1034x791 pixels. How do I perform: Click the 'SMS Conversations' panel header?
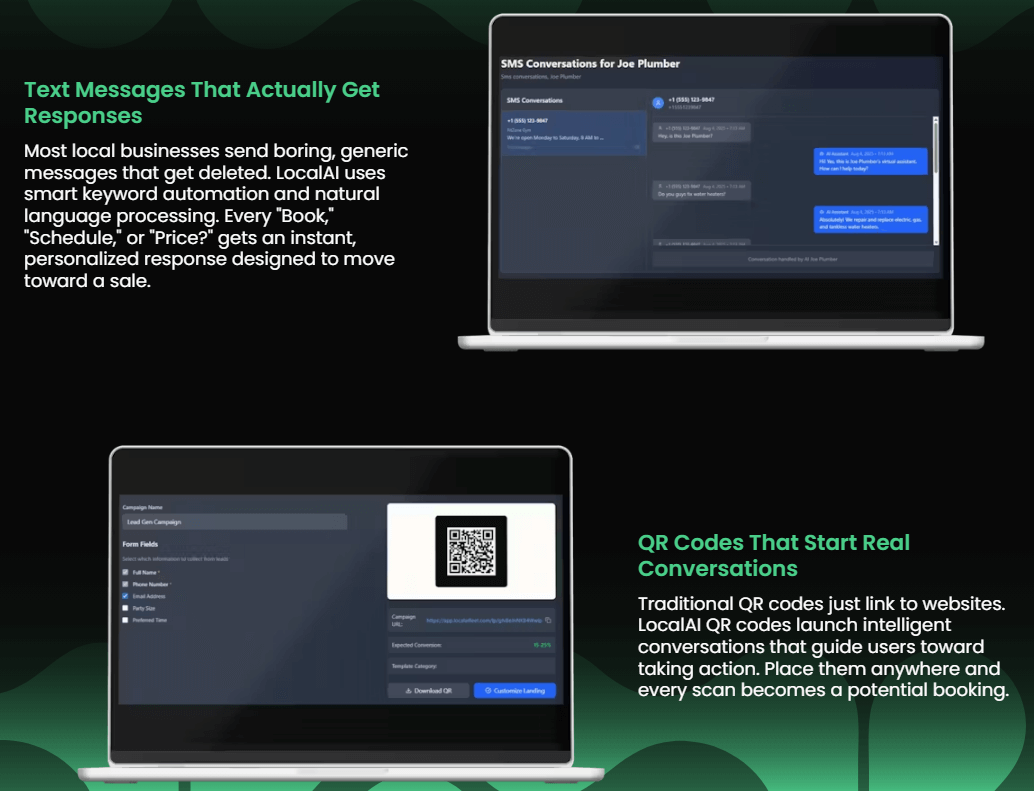535,100
